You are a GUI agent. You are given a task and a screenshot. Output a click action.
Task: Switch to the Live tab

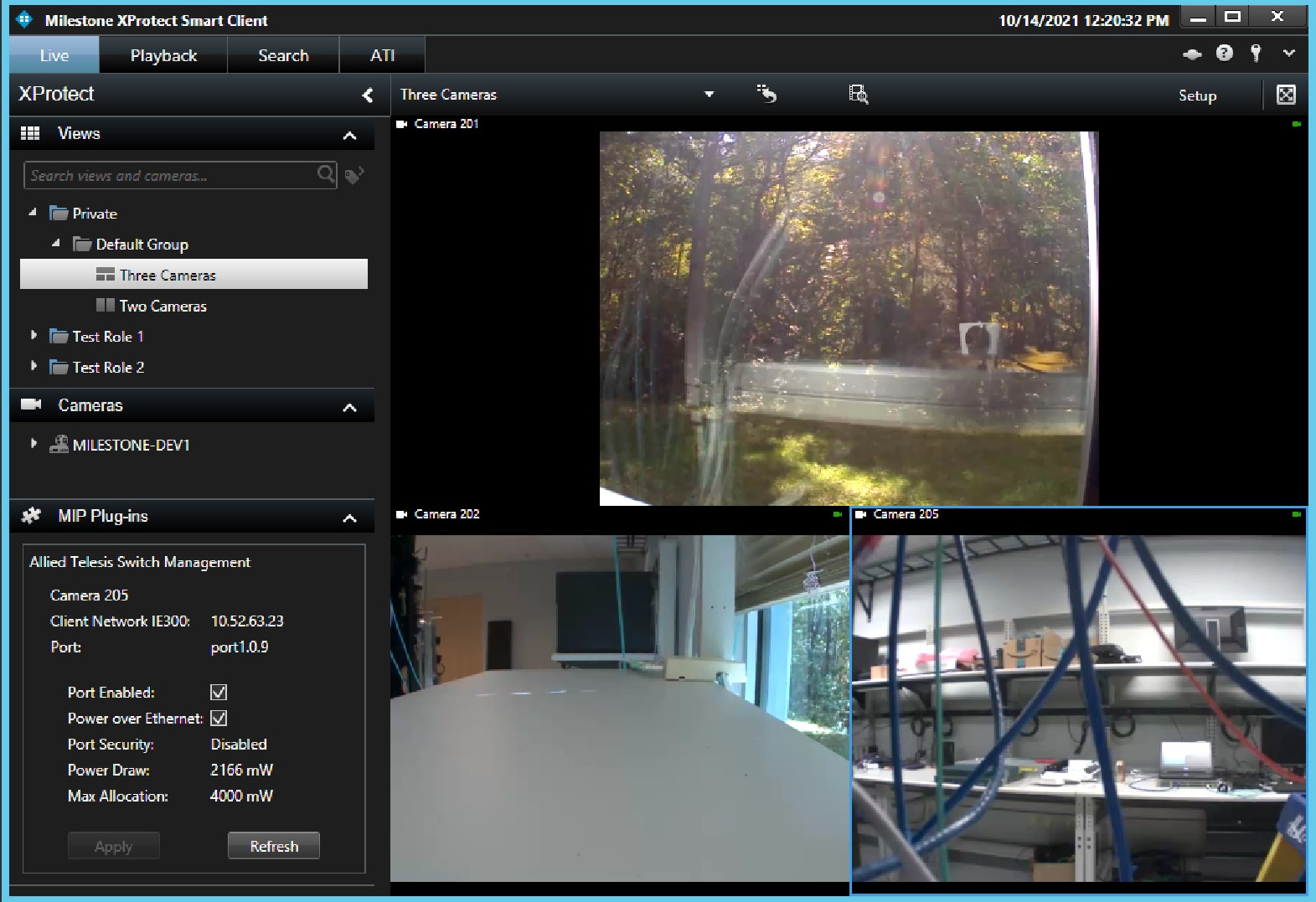click(x=54, y=55)
